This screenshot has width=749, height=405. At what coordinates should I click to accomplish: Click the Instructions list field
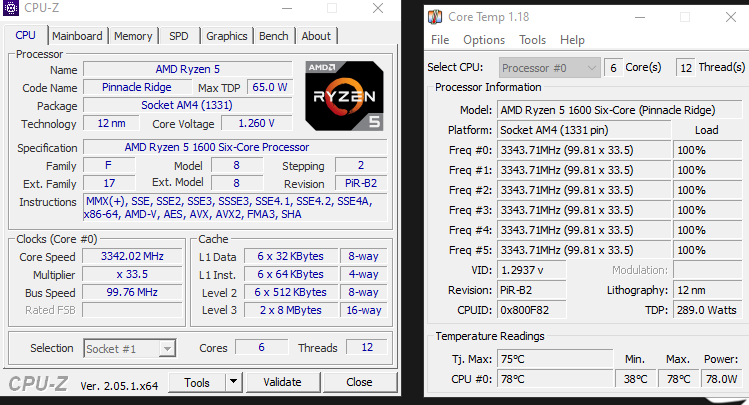tap(235, 208)
